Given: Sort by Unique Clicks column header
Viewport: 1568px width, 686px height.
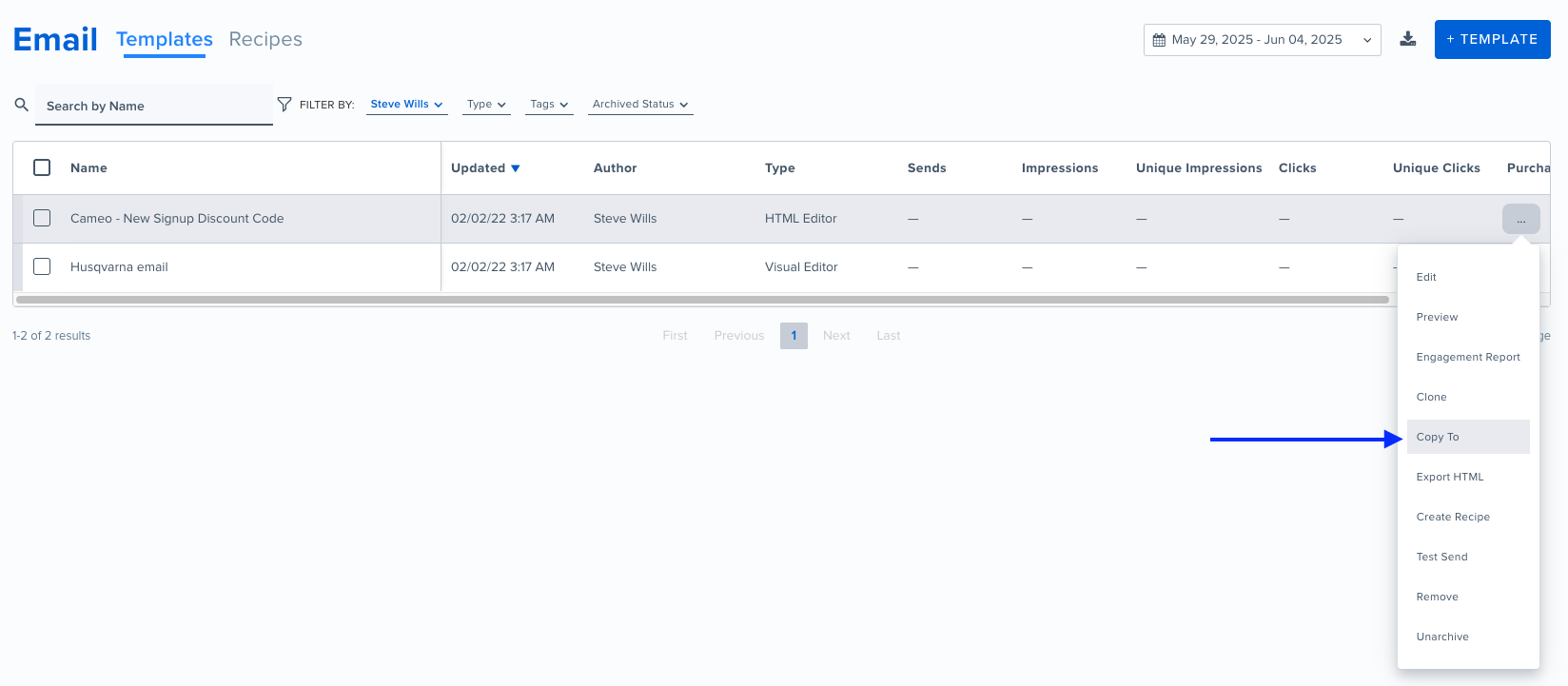Looking at the screenshot, I should coord(1437,168).
